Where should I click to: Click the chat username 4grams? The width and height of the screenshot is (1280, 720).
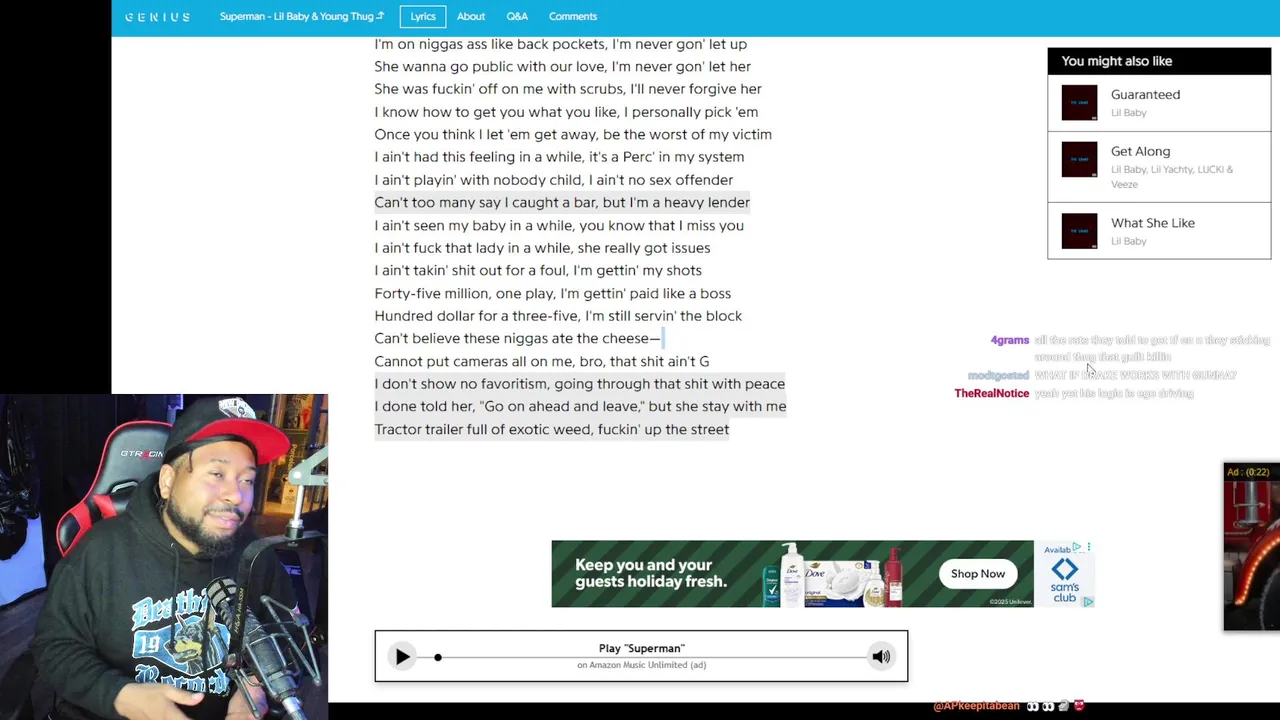click(1009, 340)
